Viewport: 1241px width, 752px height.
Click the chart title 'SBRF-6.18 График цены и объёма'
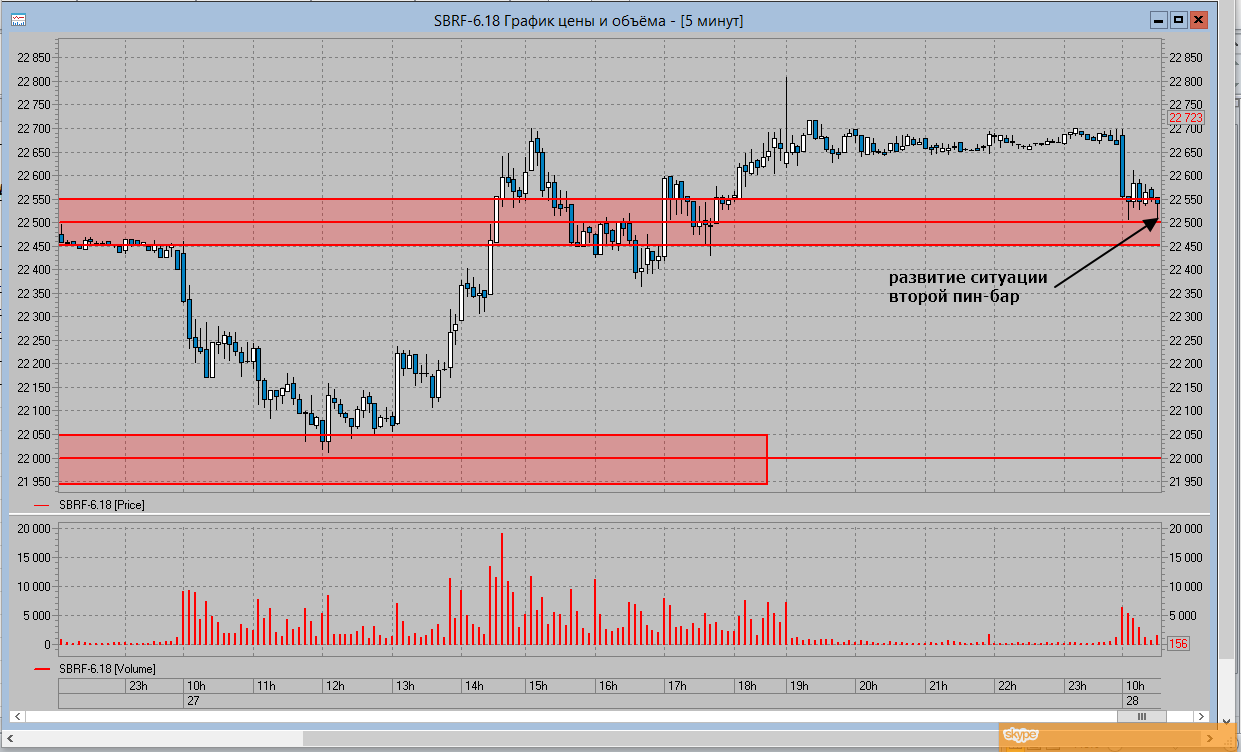(x=556, y=20)
